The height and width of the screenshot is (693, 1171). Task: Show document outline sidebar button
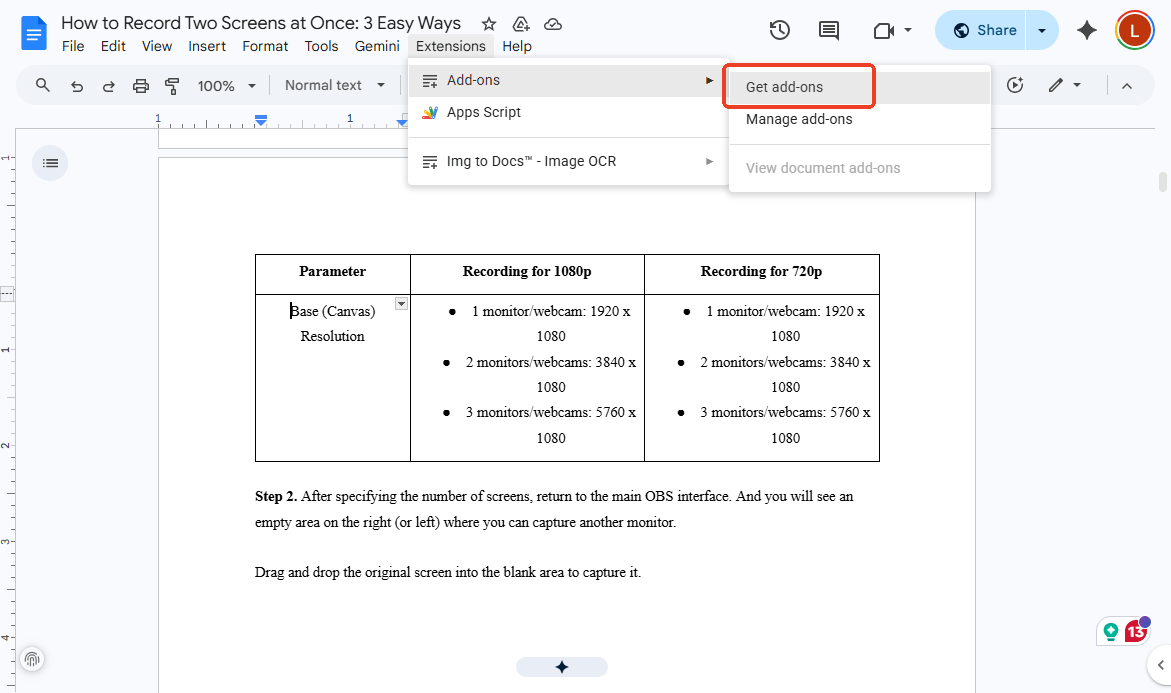point(50,163)
